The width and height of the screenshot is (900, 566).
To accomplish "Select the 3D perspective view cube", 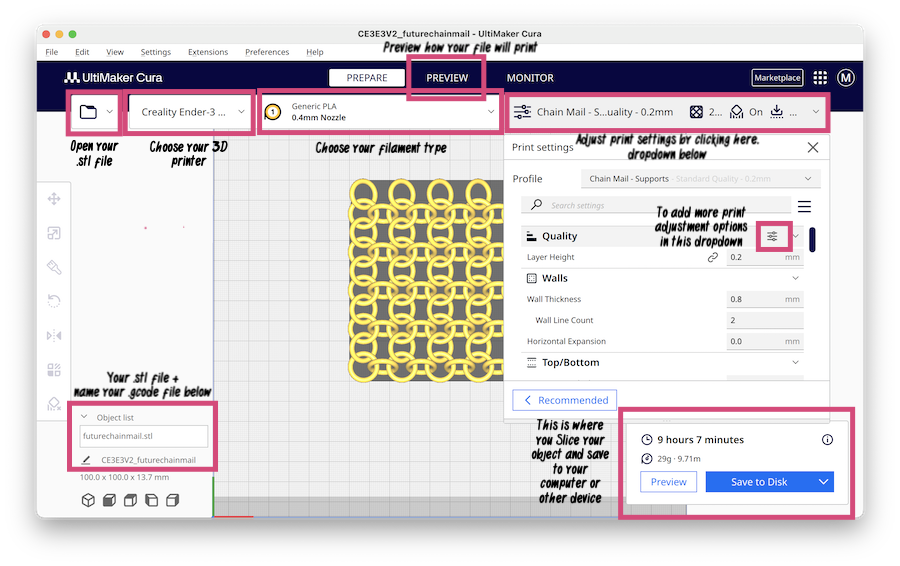I will pyautogui.click(x=88, y=500).
